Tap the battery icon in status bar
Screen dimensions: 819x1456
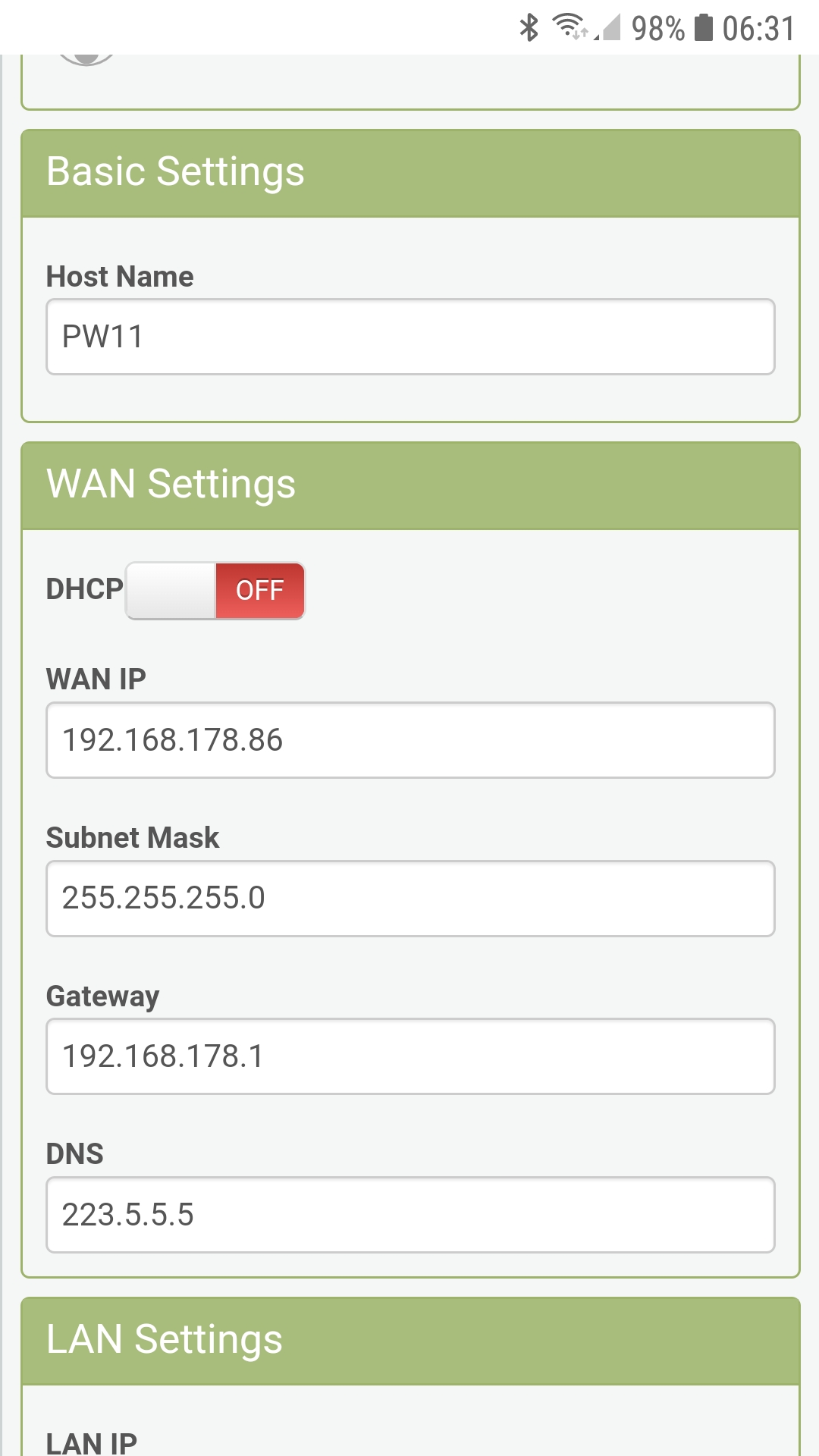[704, 28]
